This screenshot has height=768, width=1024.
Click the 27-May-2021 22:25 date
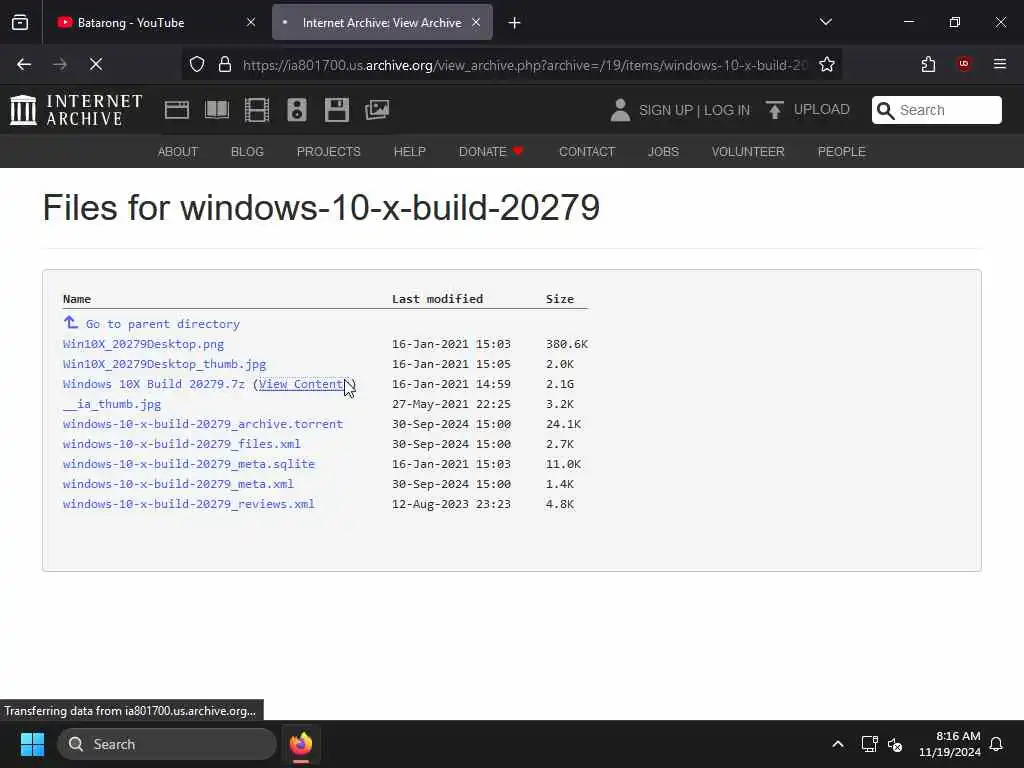pyautogui.click(x=451, y=404)
